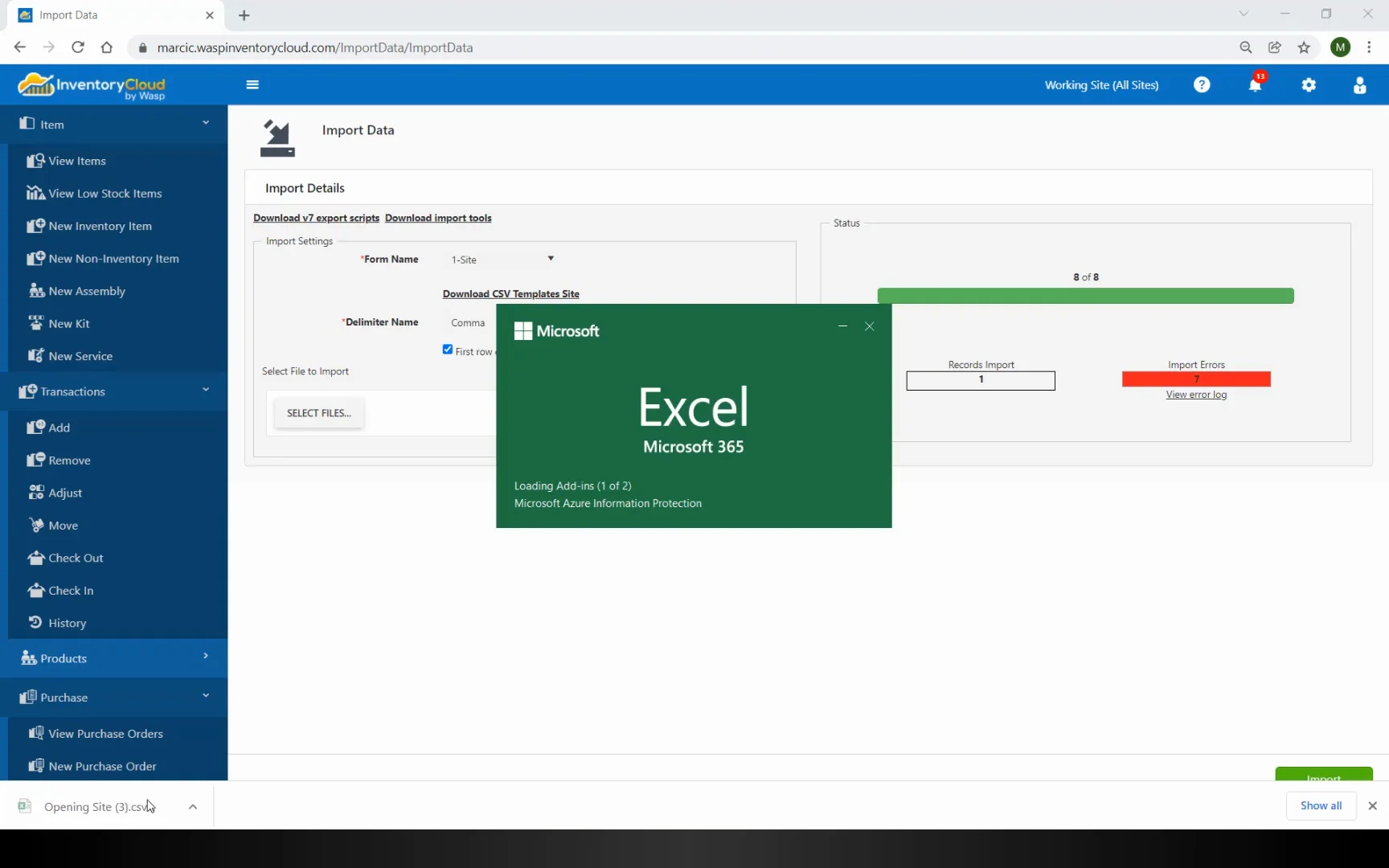Image resolution: width=1389 pixels, height=868 pixels.
Task: Click the Adjust transaction icon
Action: [35, 492]
